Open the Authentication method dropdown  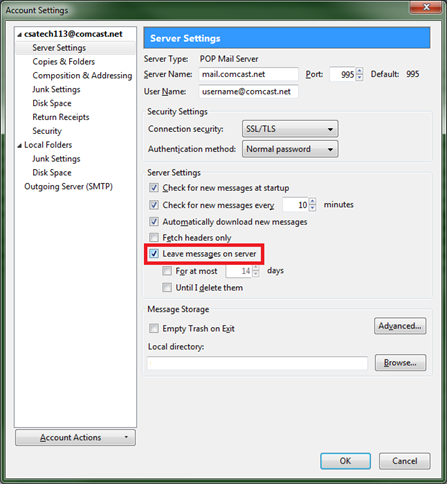coord(290,149)
